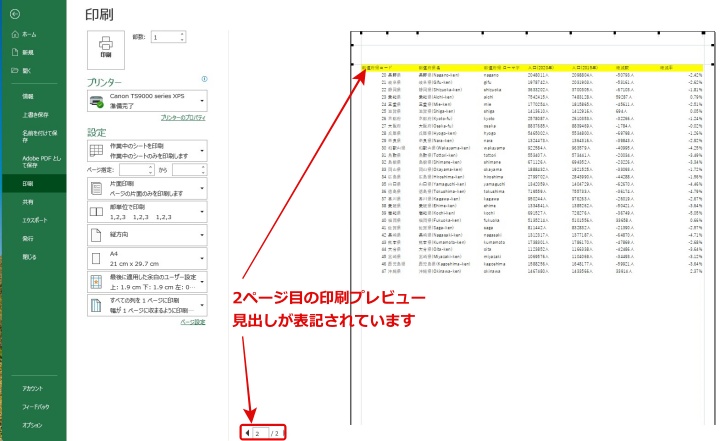The width and height of the screenshot is (720, 441).
Task: Decrease copies with the down spinner
Action: 182,40
